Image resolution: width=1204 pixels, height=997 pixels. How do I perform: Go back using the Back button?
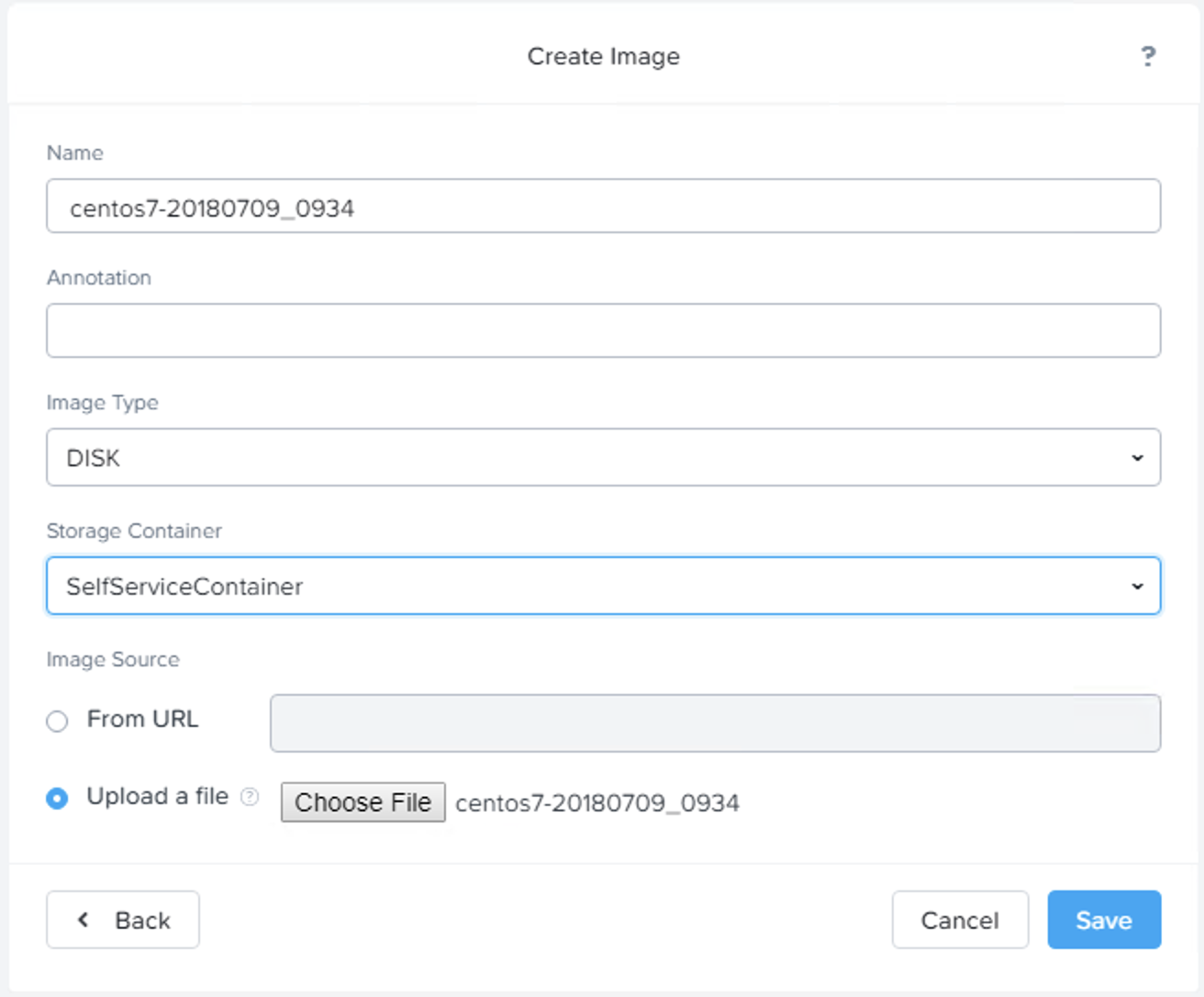[x=123, y=920]
